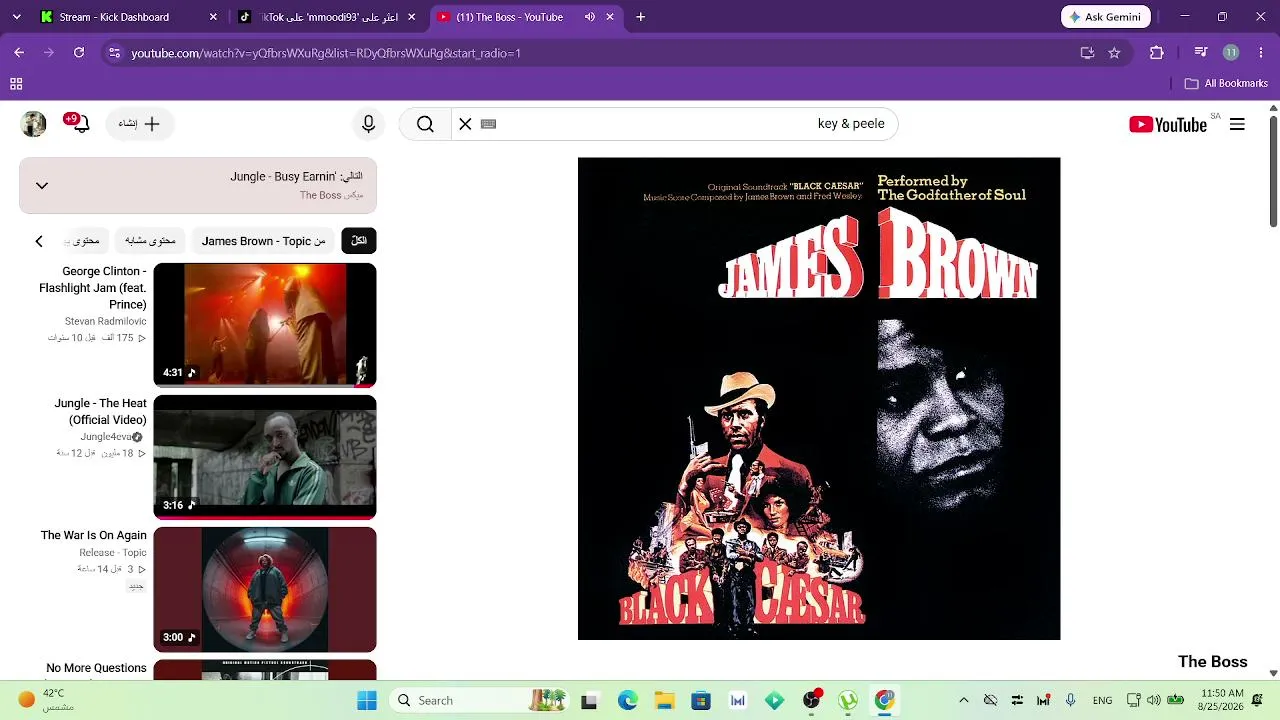Open the Chrome profile avatar

click(1231, 53)
